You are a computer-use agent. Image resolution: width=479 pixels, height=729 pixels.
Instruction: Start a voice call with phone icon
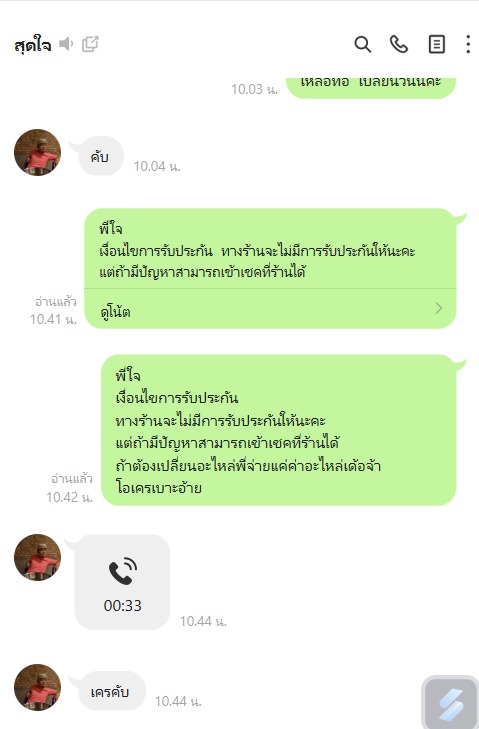[399, 45]
